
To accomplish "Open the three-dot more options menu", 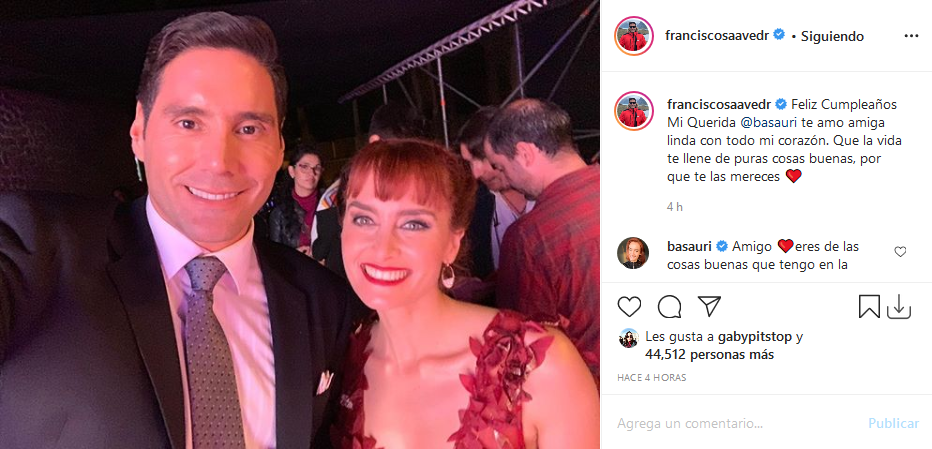I will [910, 36].
